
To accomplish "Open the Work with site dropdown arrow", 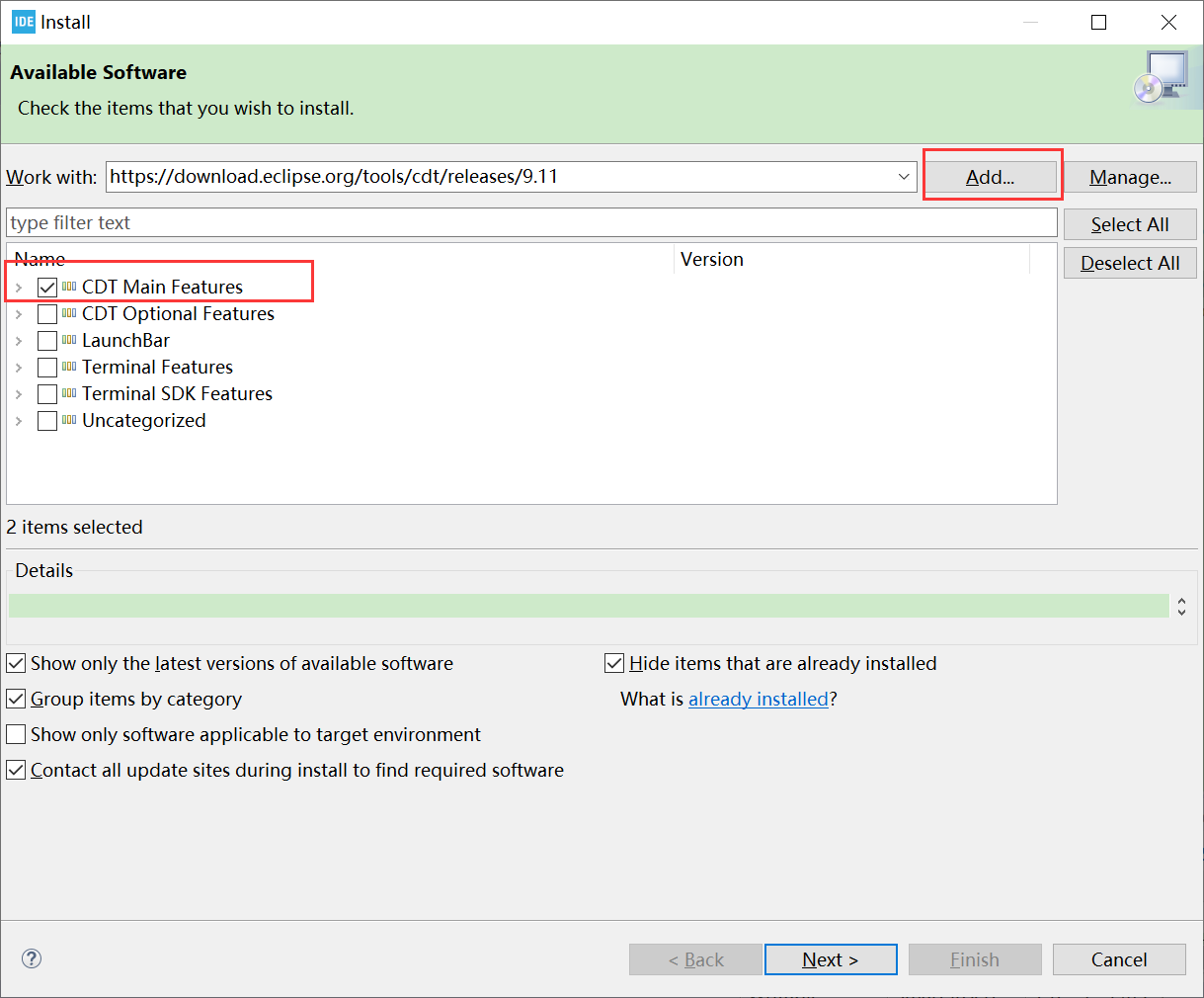I will (x=904, y=177).
